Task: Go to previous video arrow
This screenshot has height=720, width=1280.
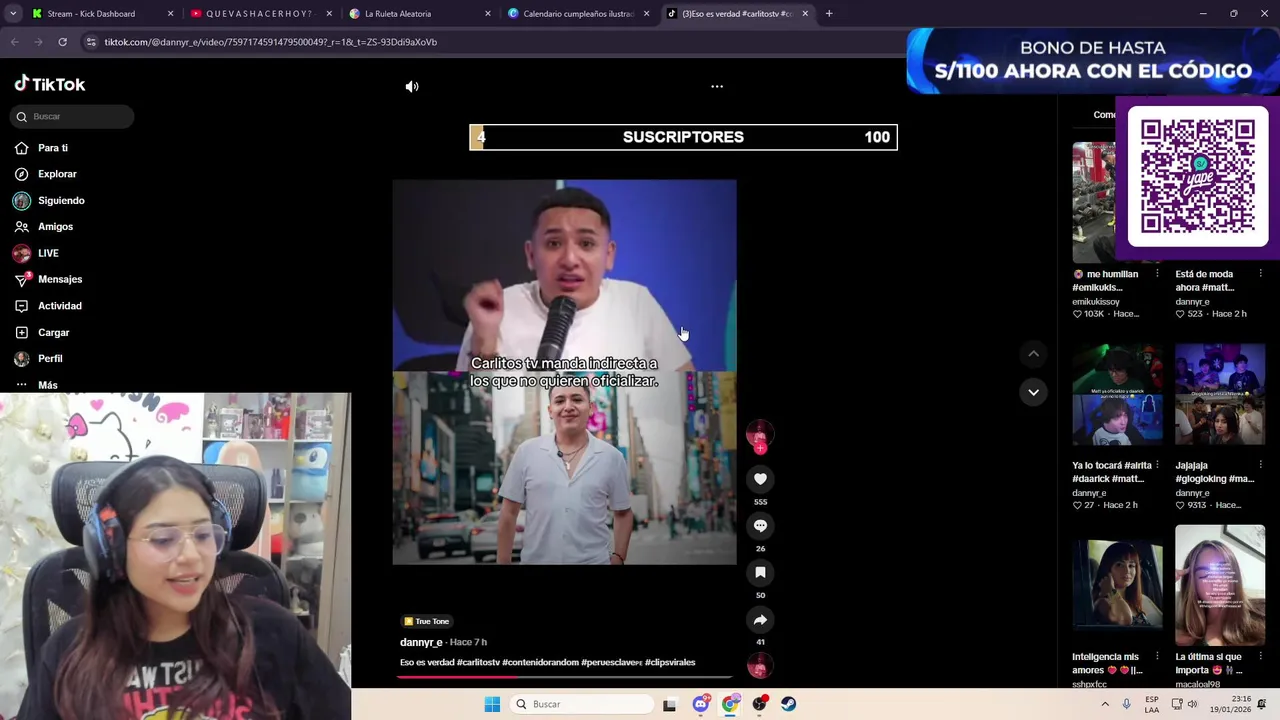Action: 1033,354
